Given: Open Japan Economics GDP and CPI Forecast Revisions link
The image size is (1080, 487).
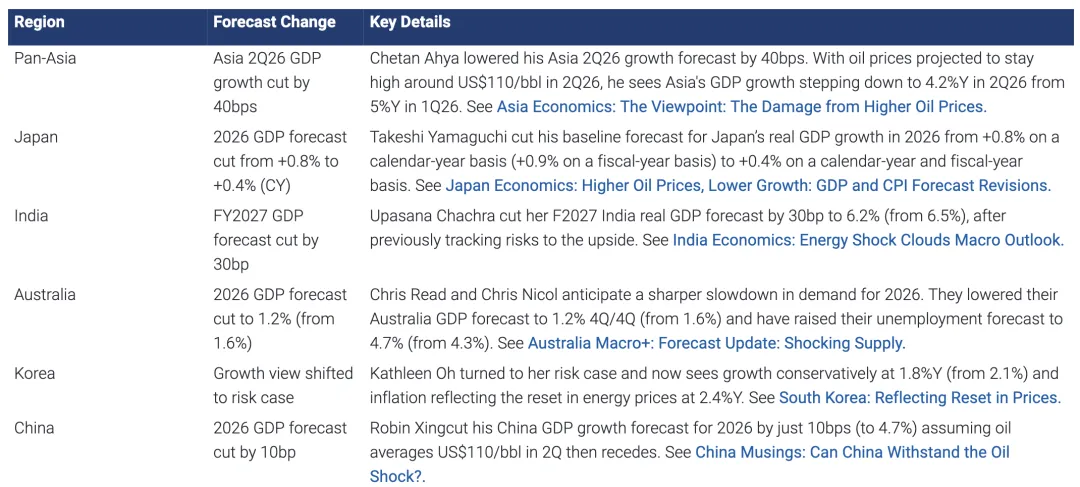Looking at the screenshot, I should click(x=748, y=185).
